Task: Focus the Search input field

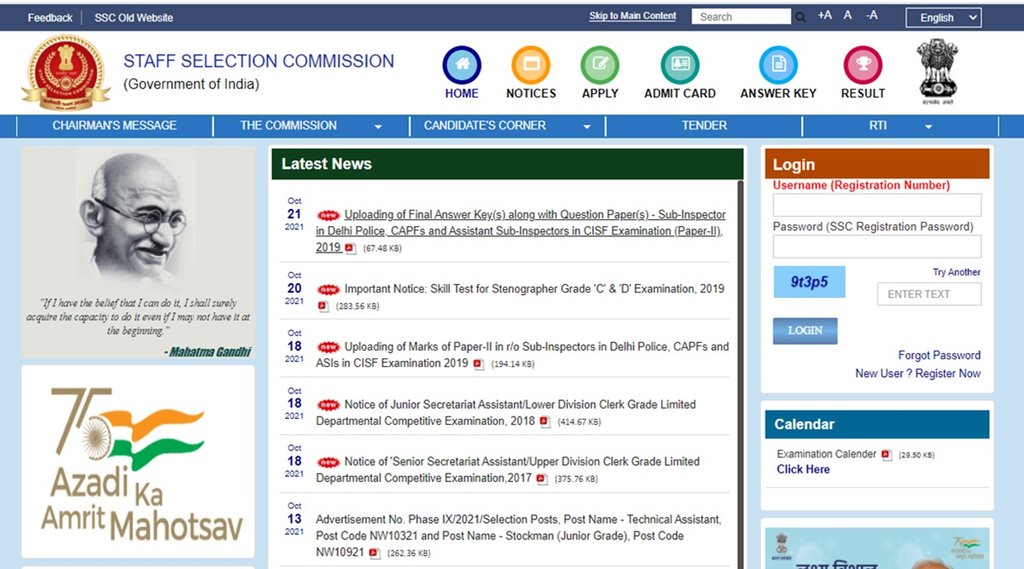Action: tap(741, 16)
